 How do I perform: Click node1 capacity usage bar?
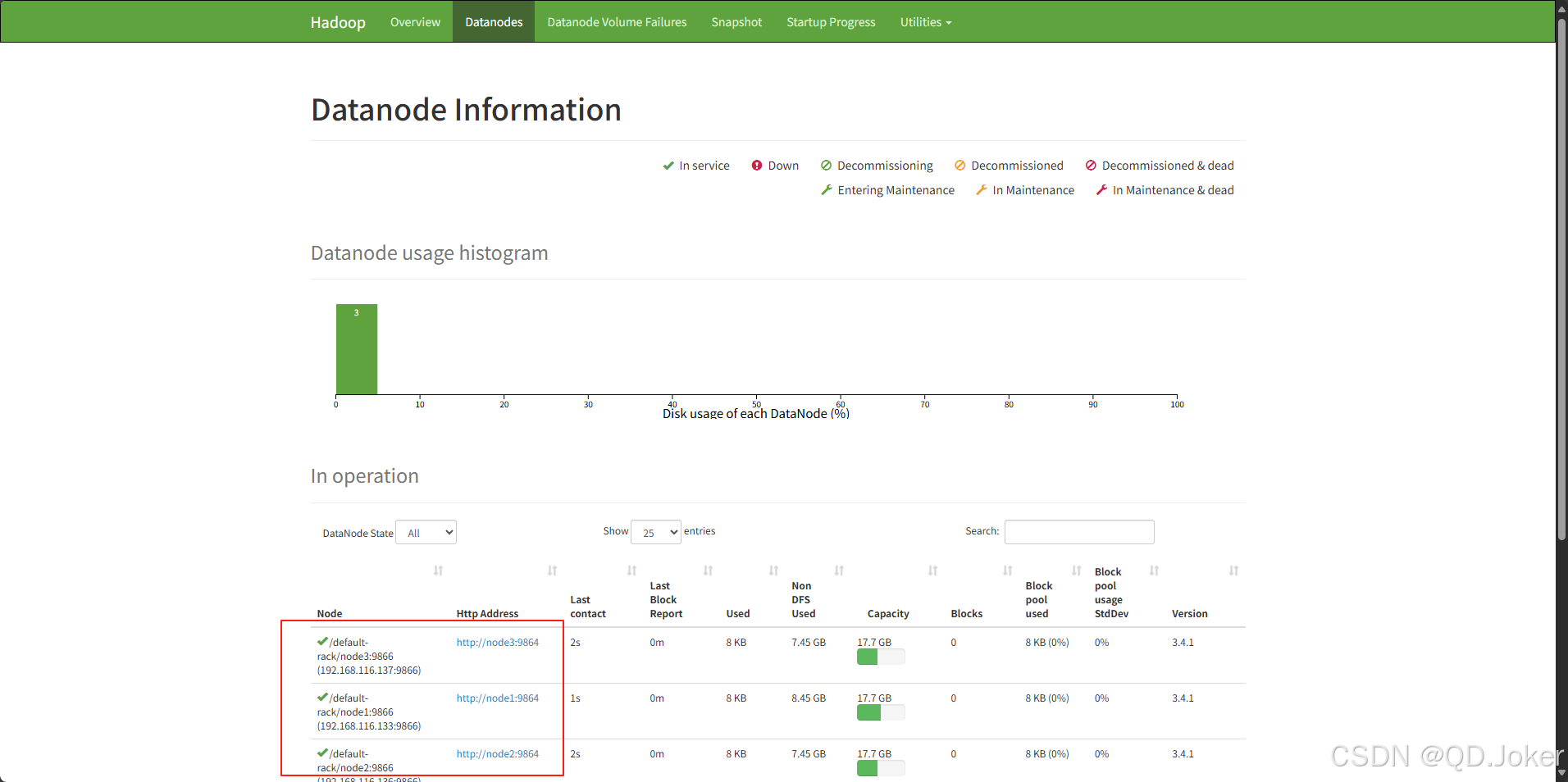tap(881, 712)
